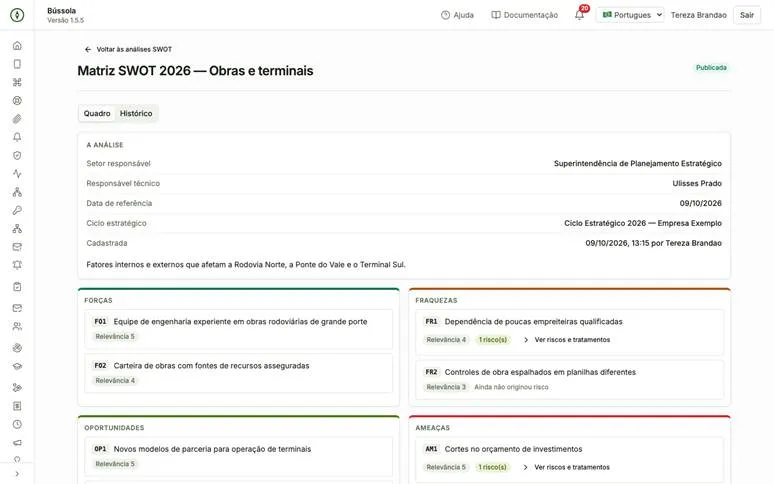The width and height of the screenshot is (774, 484).
Task: Select card FO2 Carteira de obras
Action: 238,373
